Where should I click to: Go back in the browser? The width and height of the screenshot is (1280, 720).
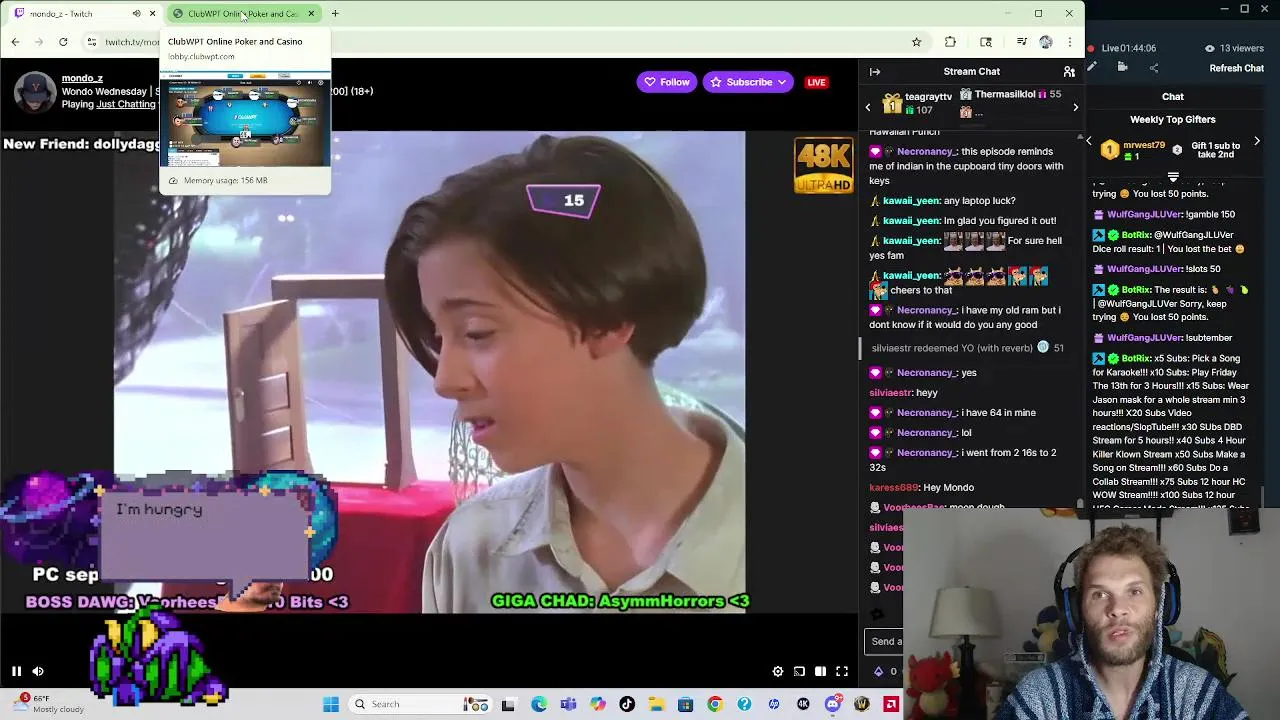tap(15, 42)
